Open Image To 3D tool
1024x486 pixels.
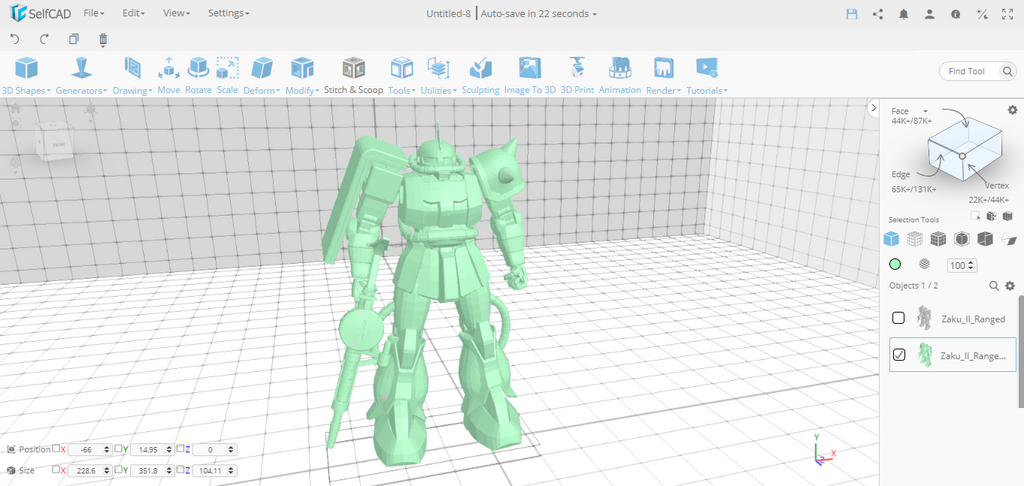click(x=530, y=75)
